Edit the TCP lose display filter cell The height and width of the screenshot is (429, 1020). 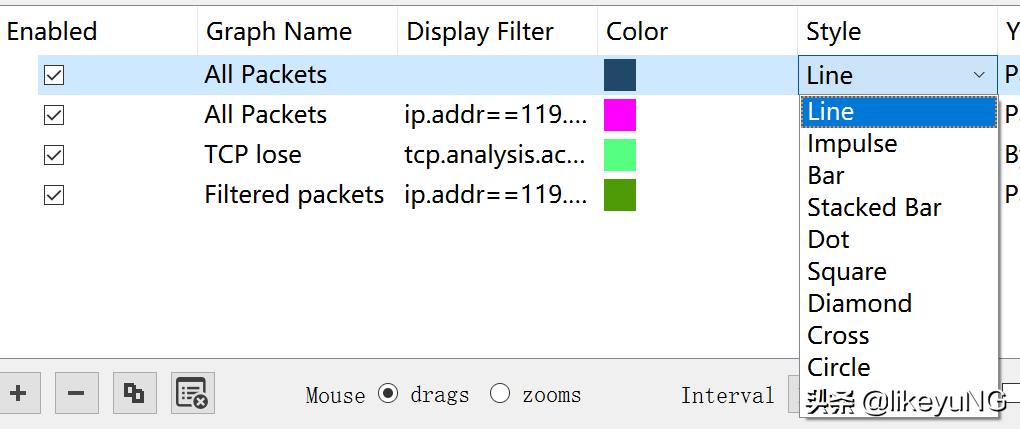[496, 155]
